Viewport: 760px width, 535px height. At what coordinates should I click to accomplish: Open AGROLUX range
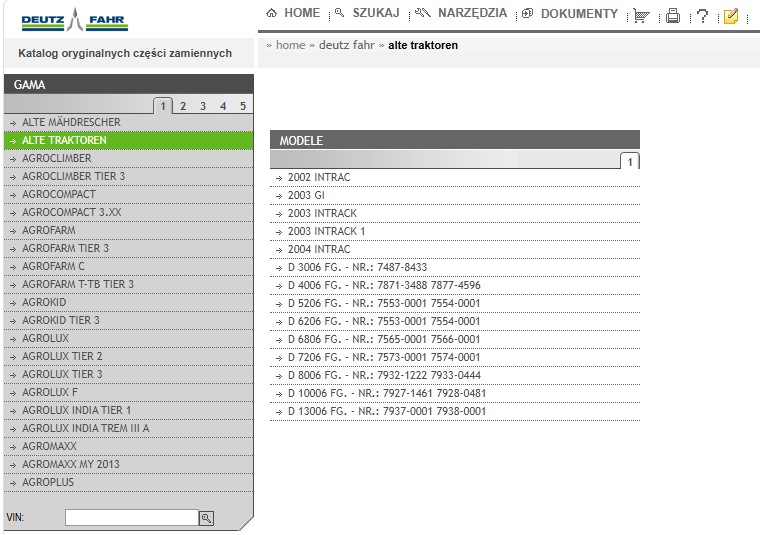(x=128, y=338)
